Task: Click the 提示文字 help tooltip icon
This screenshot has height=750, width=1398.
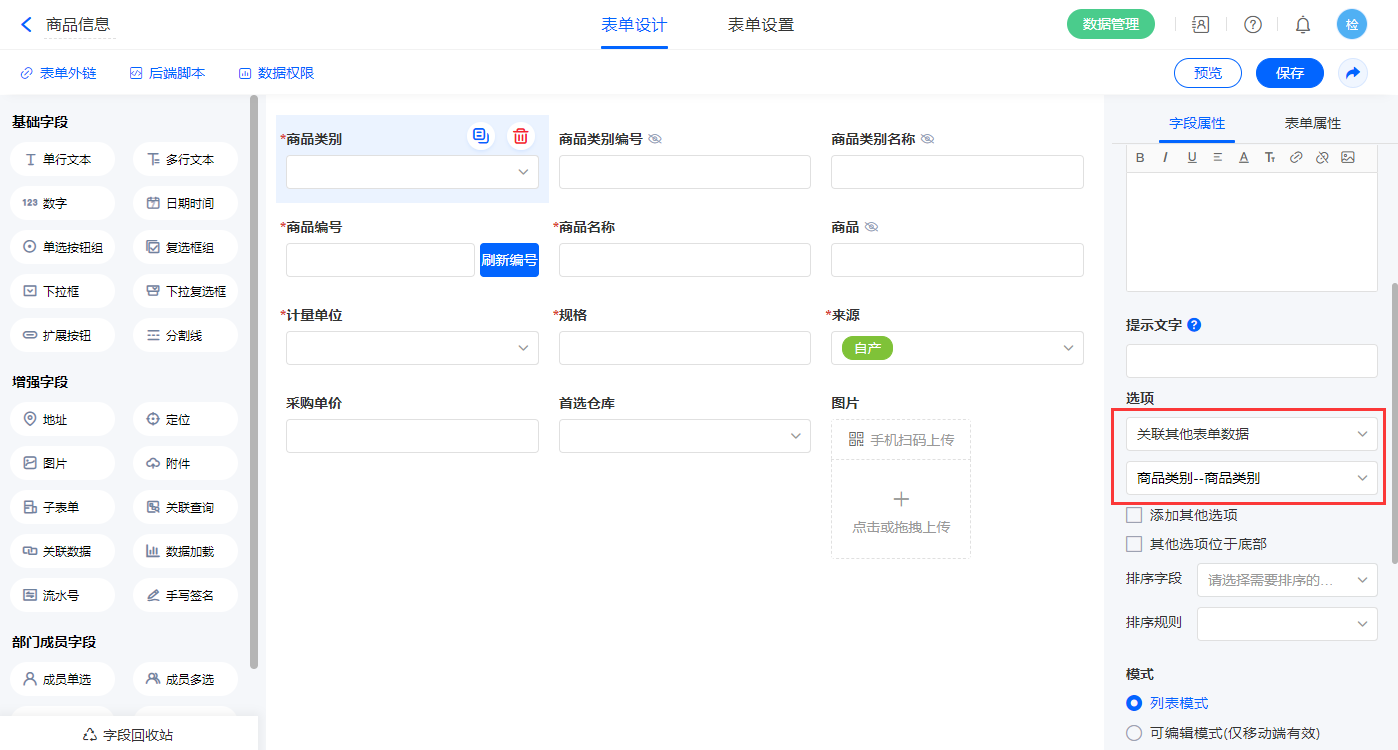Action: [x=1194, y=325]
